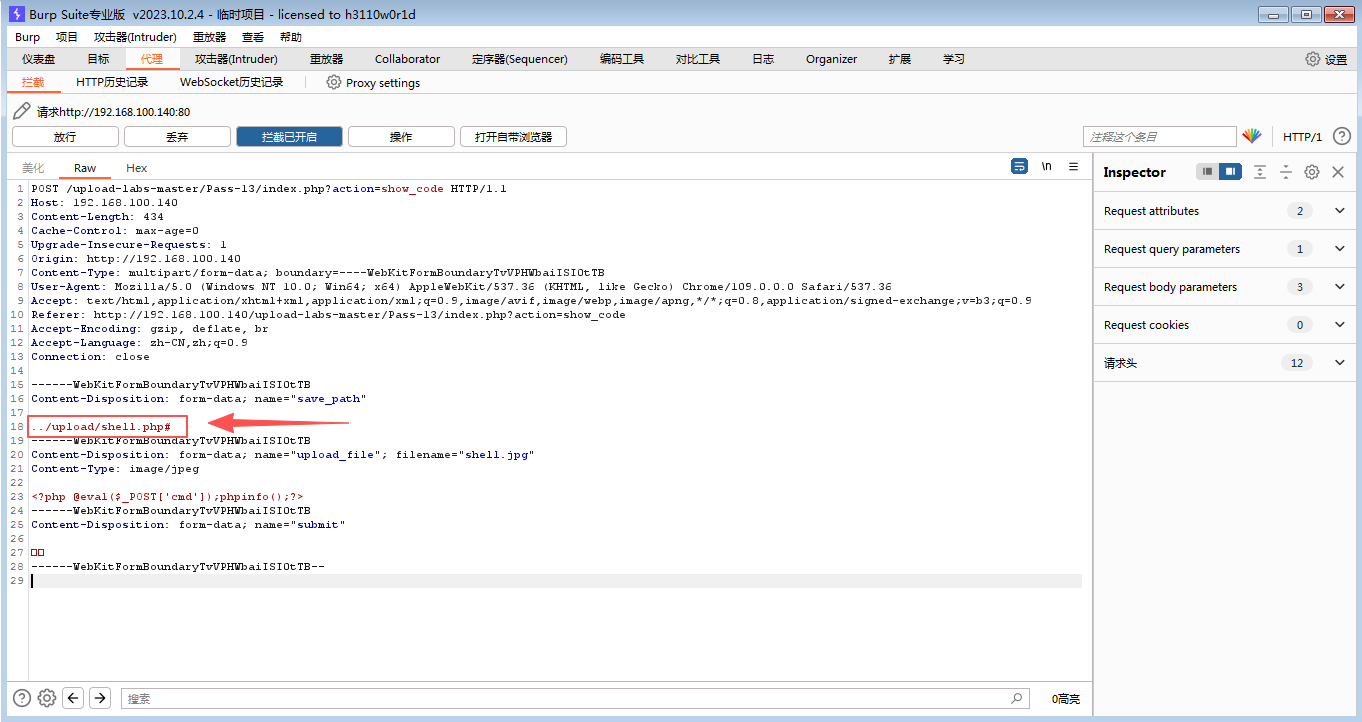Open Organizer tab
This screenshot has height=722, width=1362.
click(832, 59)
